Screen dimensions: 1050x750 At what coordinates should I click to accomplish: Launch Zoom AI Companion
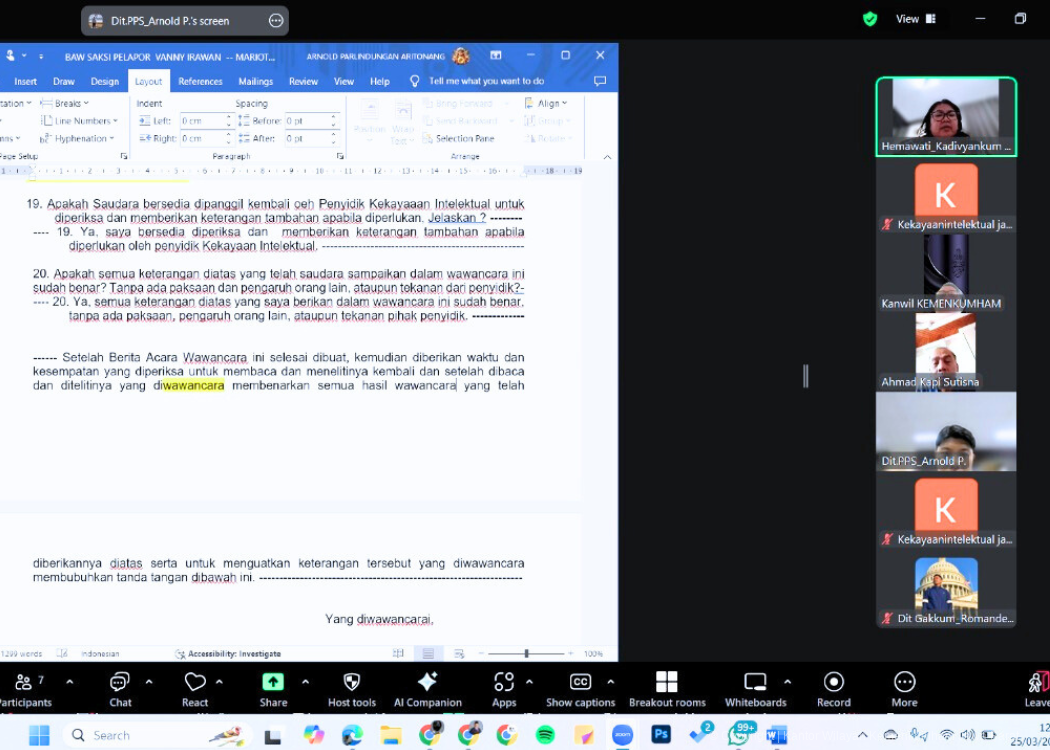coord(427,682)
